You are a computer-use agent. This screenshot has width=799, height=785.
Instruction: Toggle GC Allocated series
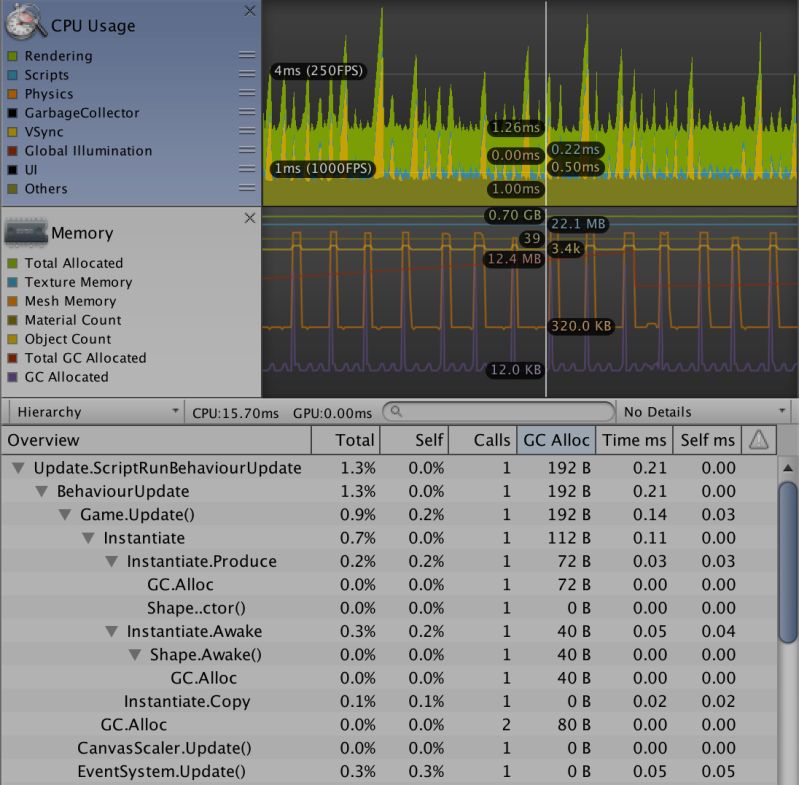tap(13, 377)
